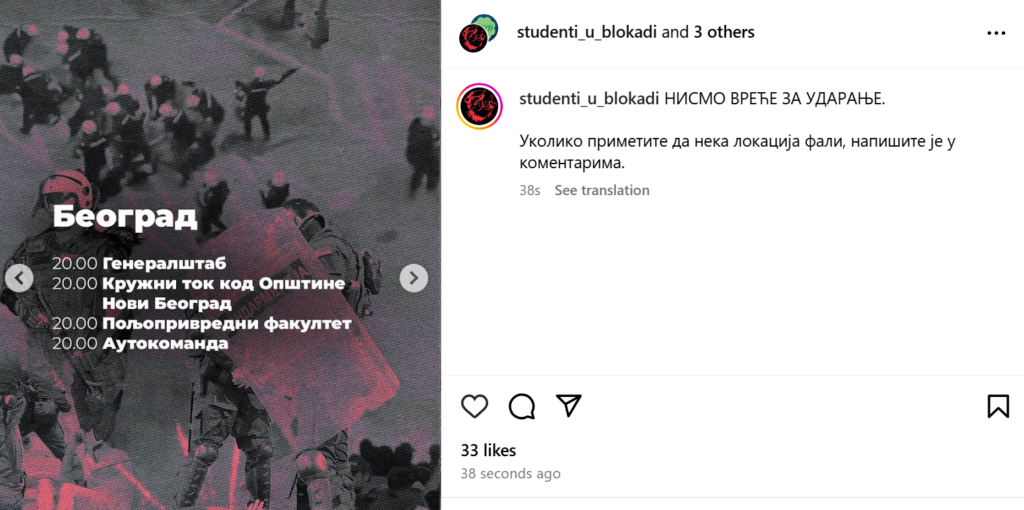Screen dimensions: 1024x510
Task: Go back to the previous carousel slide
Action: 19,279
